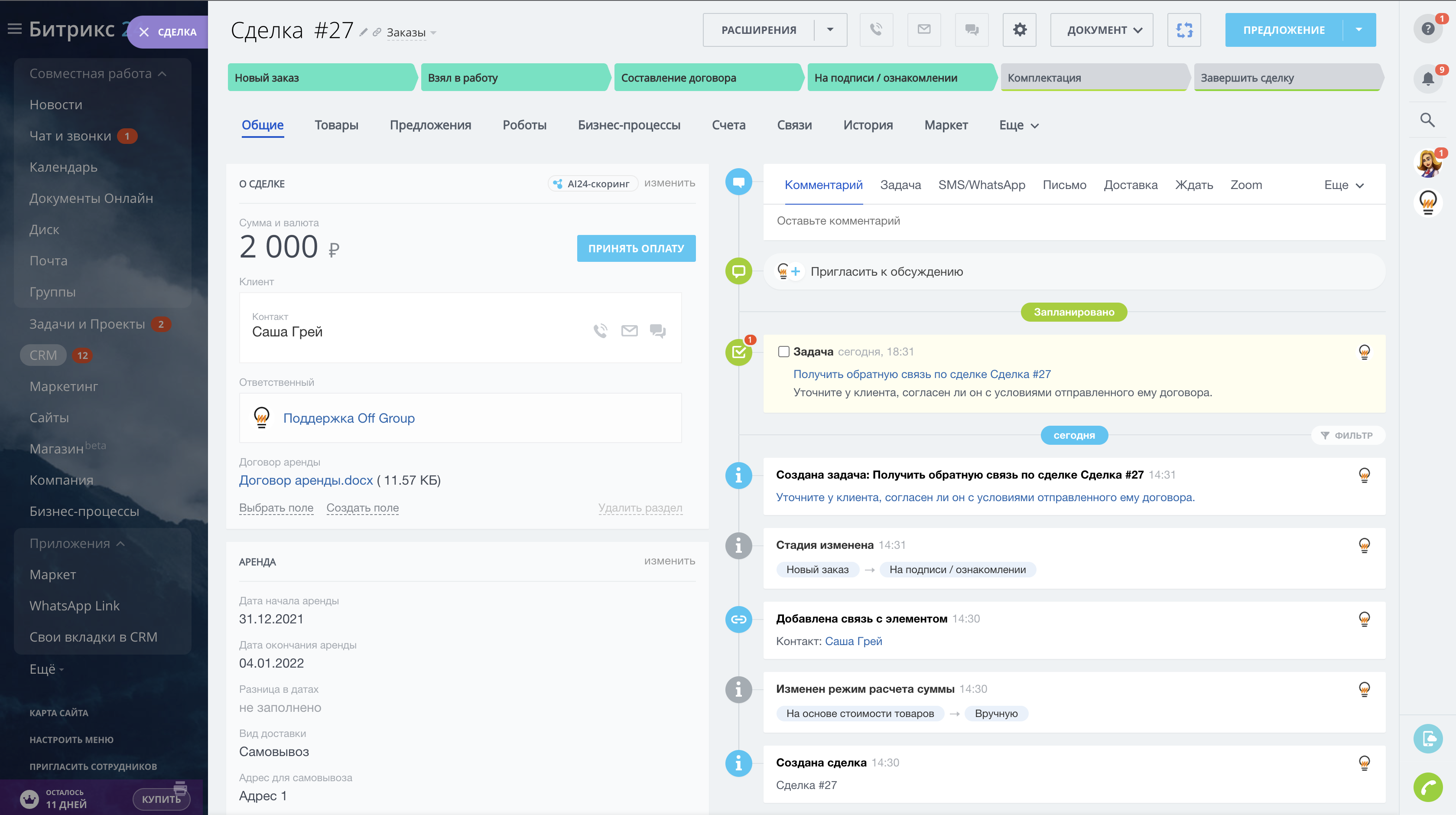Open the help question mark icon
The image size is (1456, 815).
pos(1428,29)
